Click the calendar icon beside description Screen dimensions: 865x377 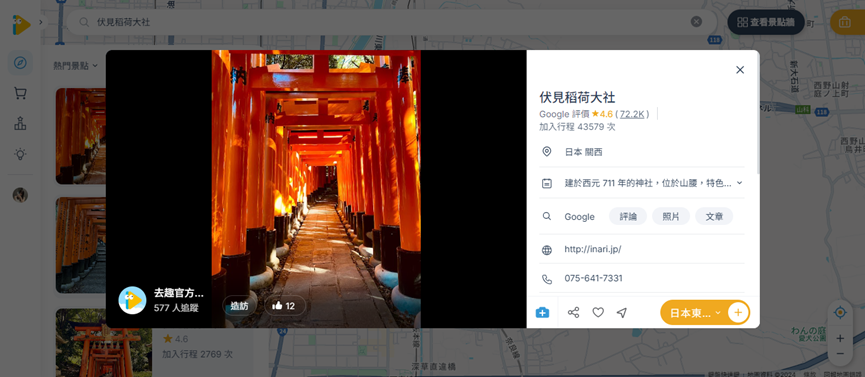point(547,184)
